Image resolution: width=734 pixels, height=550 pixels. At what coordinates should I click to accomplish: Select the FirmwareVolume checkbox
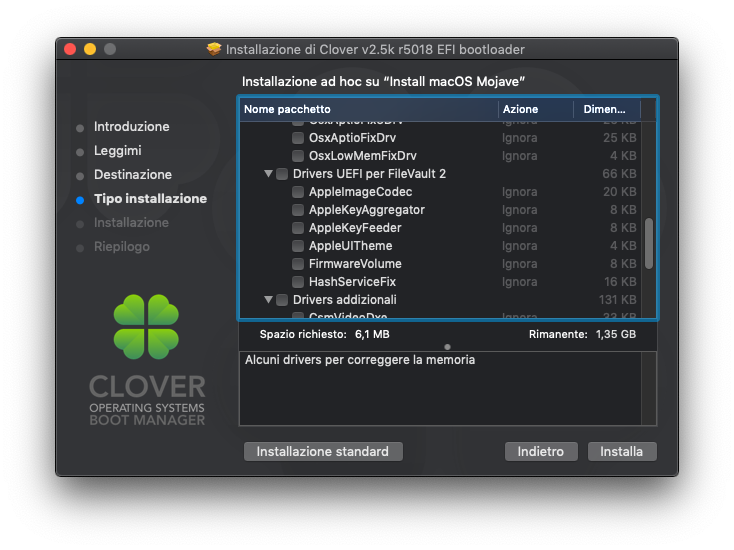298,264
